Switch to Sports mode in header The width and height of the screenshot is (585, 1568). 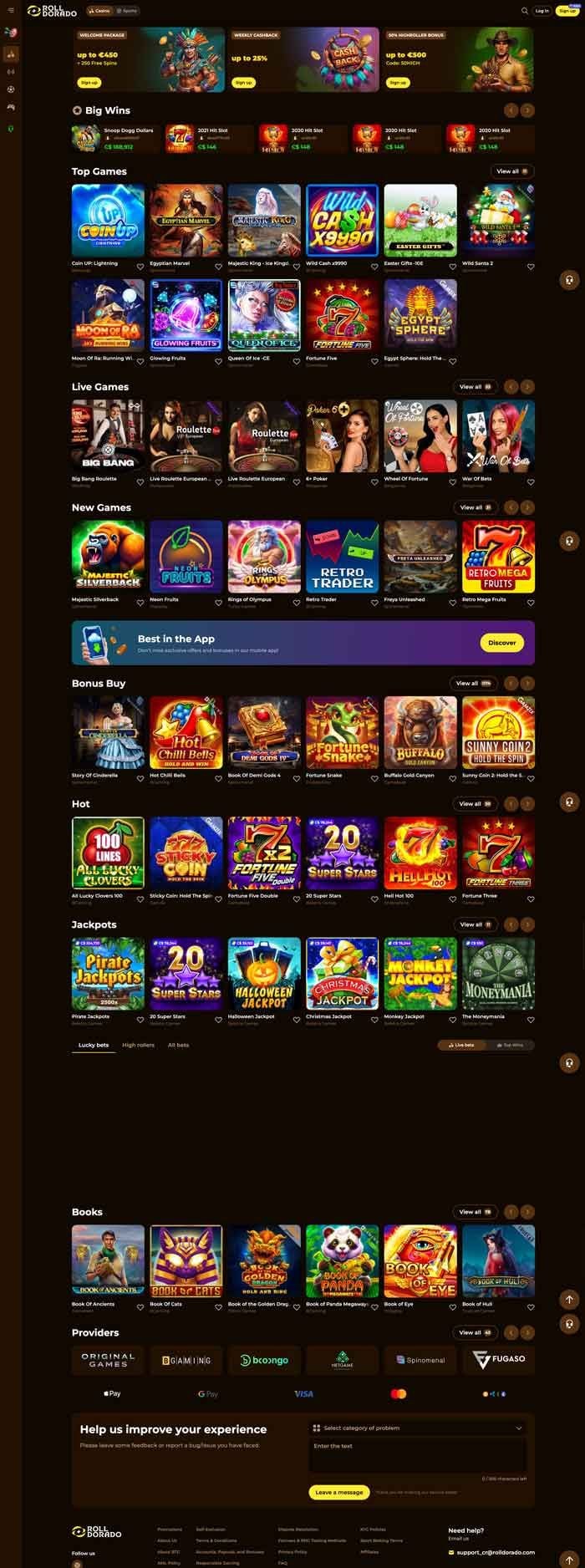click(127, 11)
